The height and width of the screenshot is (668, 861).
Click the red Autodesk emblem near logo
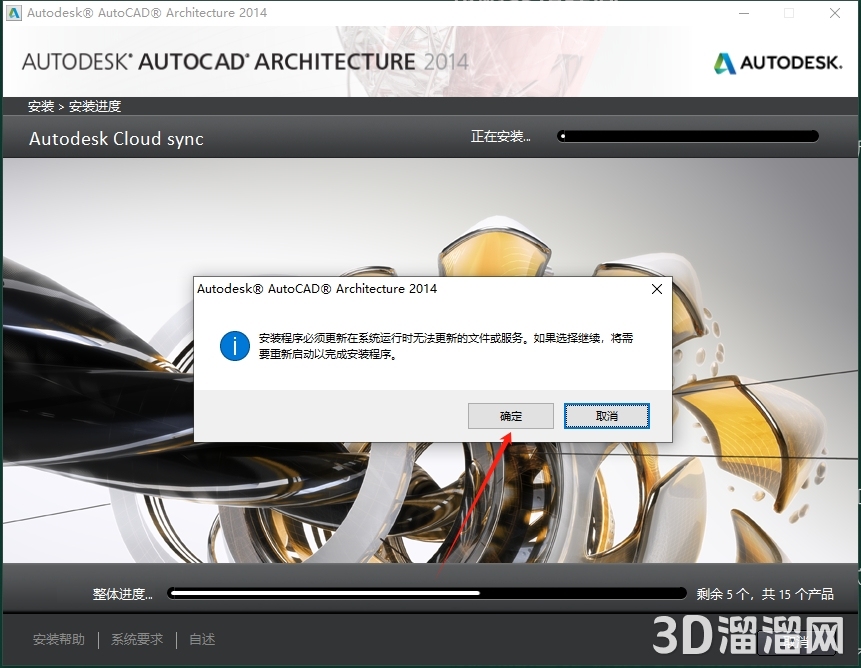click(723, 62)
